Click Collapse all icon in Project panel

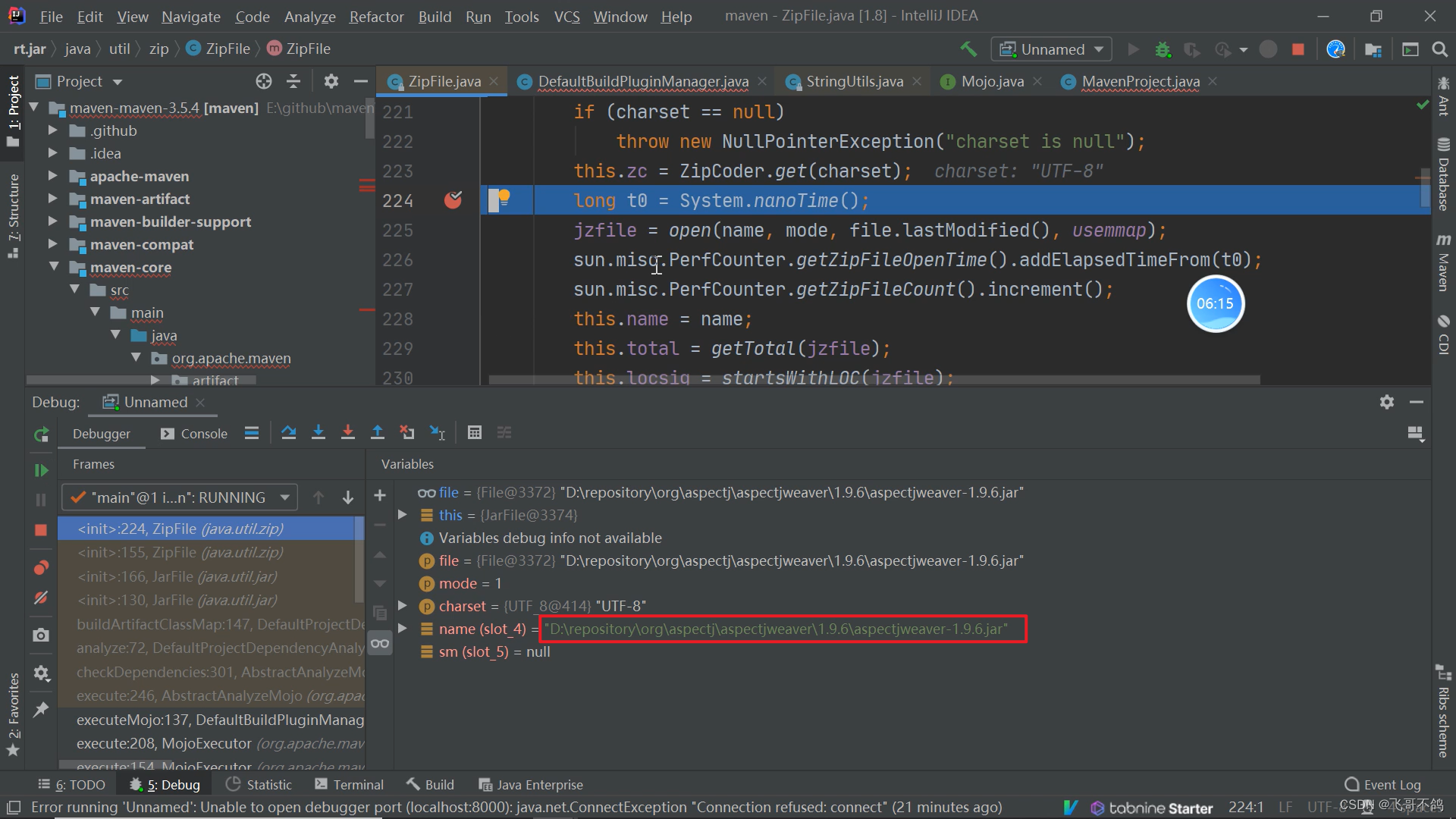coord(293,81)
